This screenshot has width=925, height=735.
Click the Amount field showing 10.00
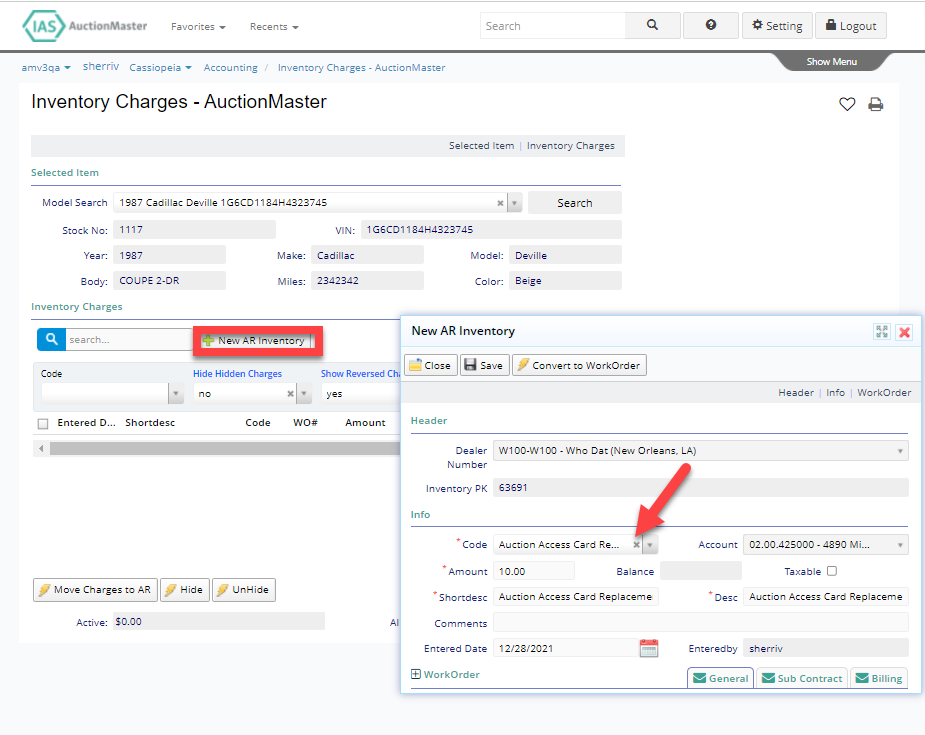533,571
